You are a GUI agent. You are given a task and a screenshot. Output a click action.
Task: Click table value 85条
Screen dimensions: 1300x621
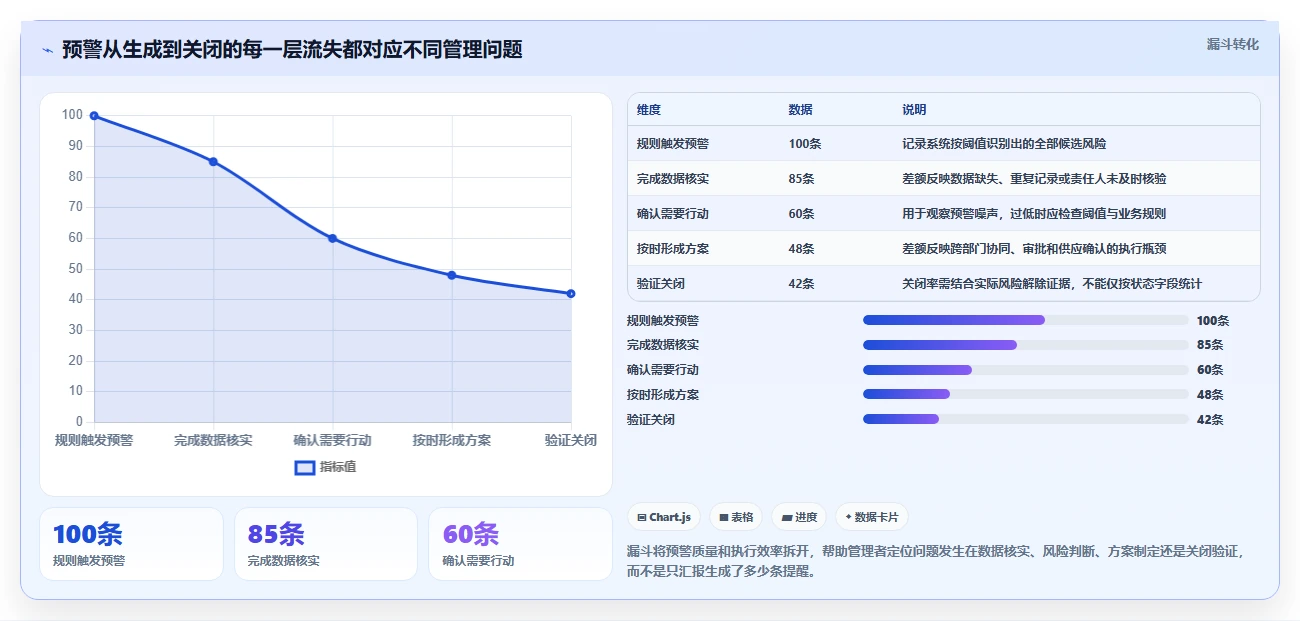pos(801,179)
